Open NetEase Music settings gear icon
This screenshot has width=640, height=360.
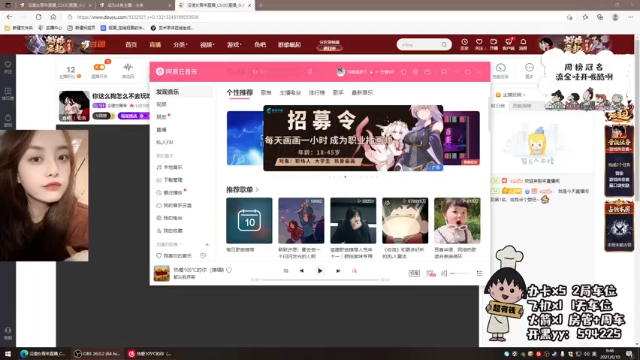416,72
